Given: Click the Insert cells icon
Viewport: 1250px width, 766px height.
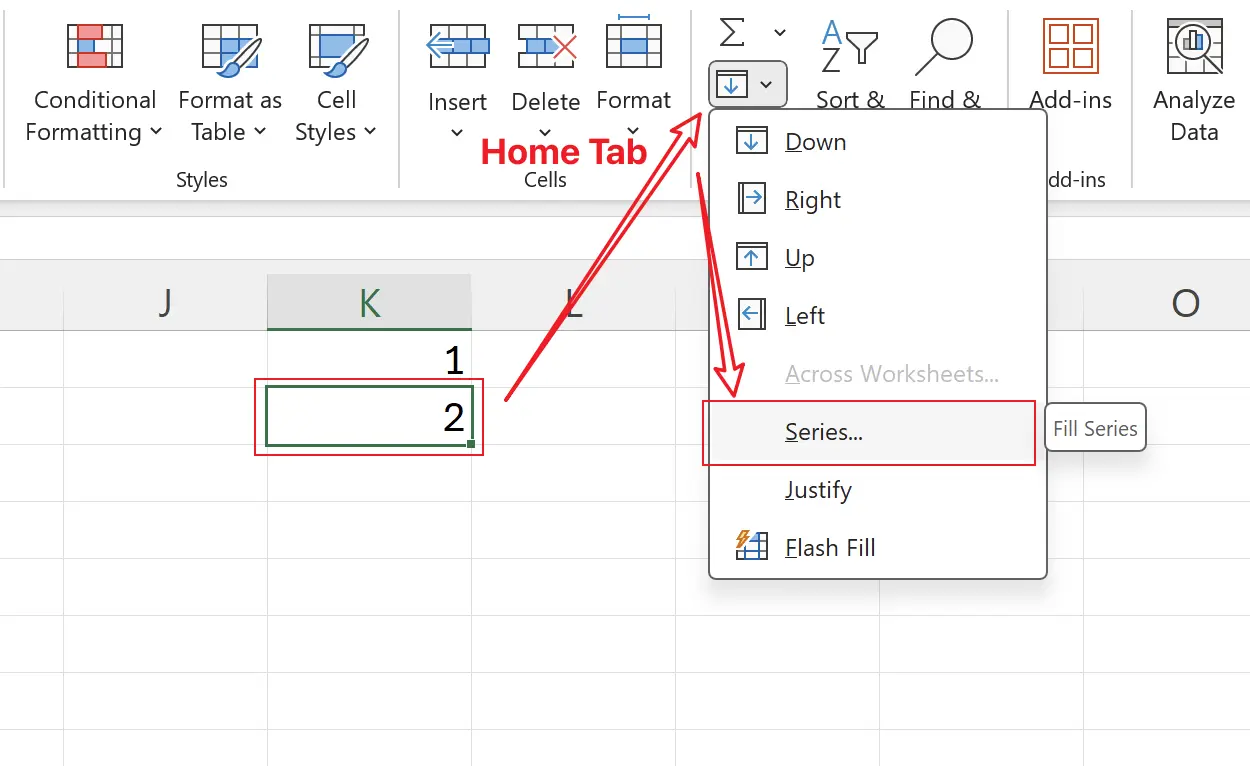Looking at the screenshot, I should pos(457,45).
